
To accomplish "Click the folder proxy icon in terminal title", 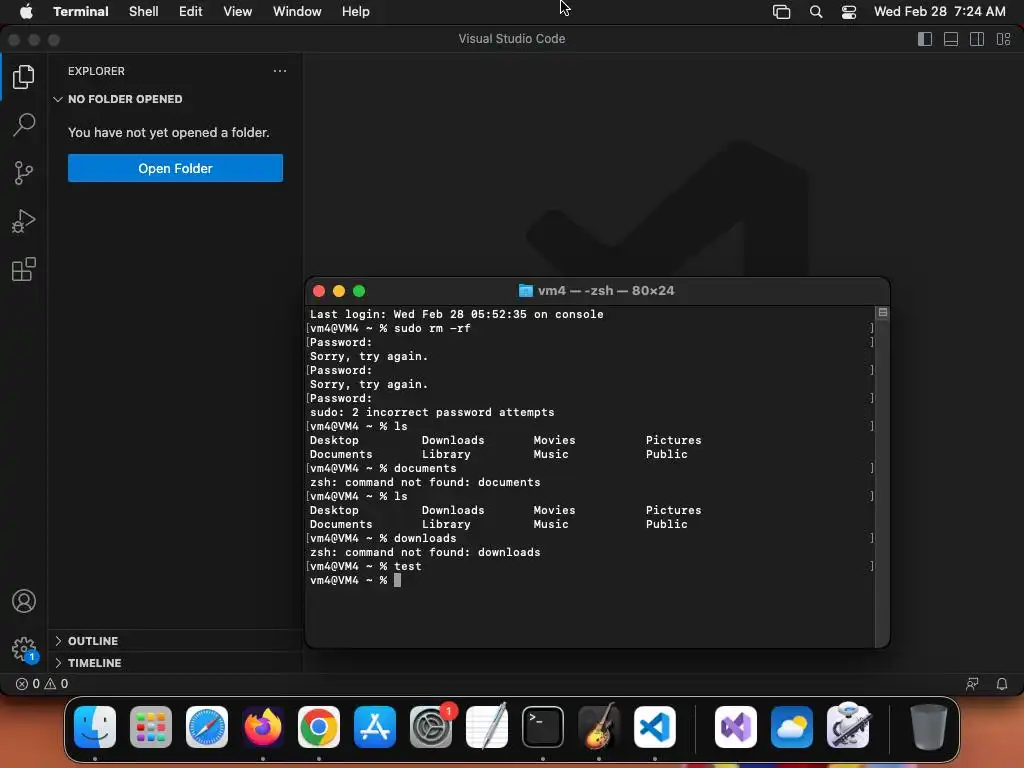I will click(526, 291).
